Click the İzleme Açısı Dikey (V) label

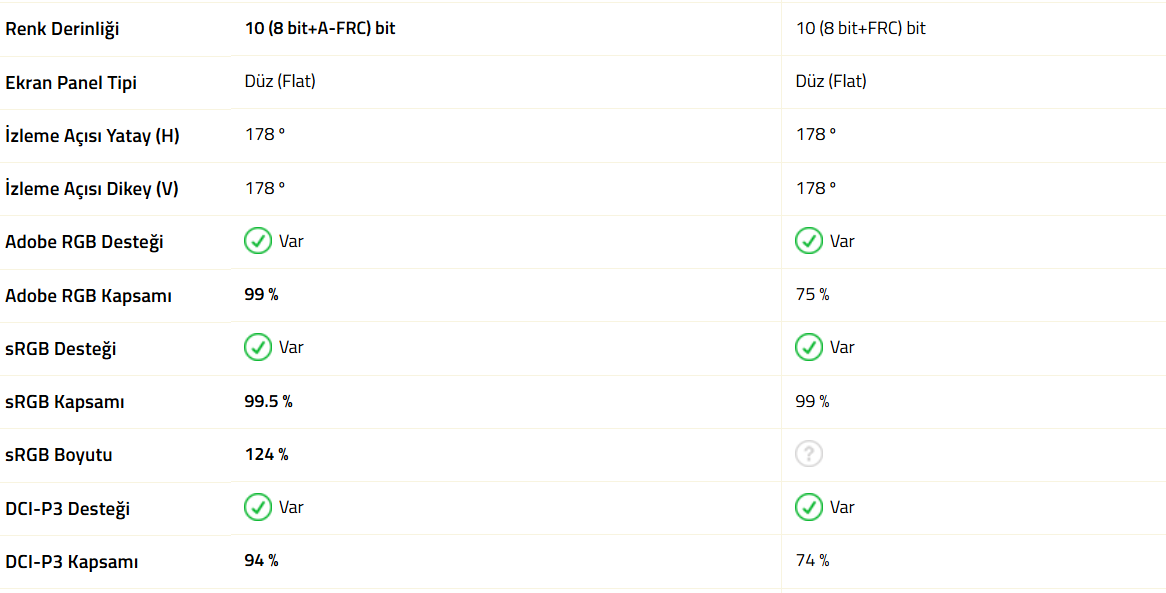tap(92, 188)
